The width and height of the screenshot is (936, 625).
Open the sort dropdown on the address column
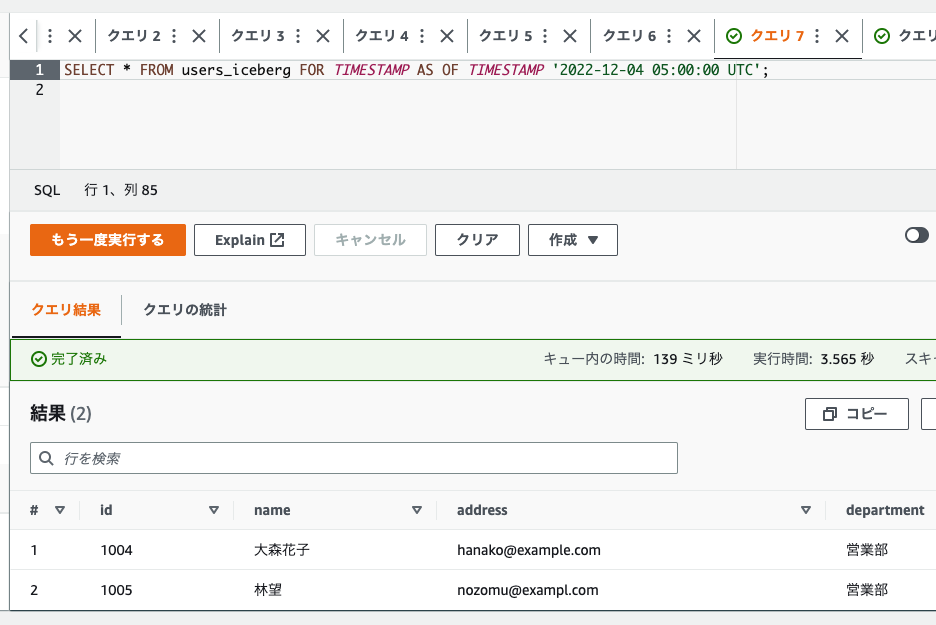pos(806,510)
